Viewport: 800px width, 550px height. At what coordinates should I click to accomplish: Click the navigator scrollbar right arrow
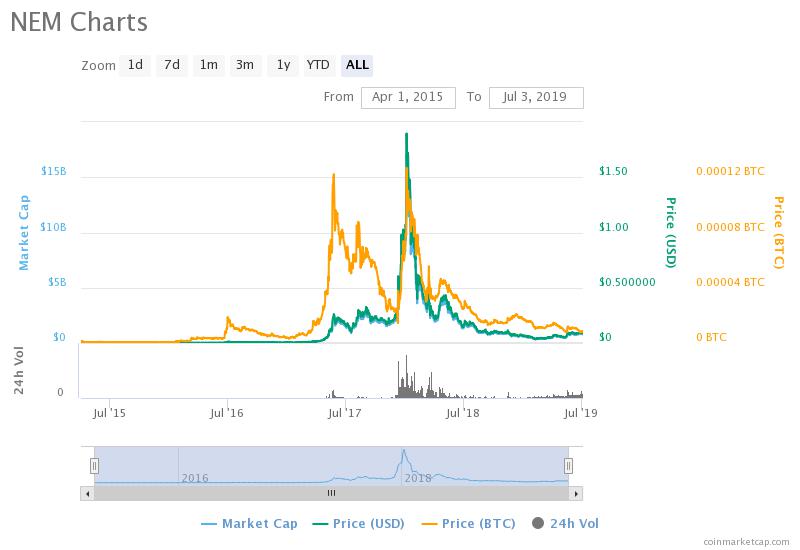pos(577,493)
